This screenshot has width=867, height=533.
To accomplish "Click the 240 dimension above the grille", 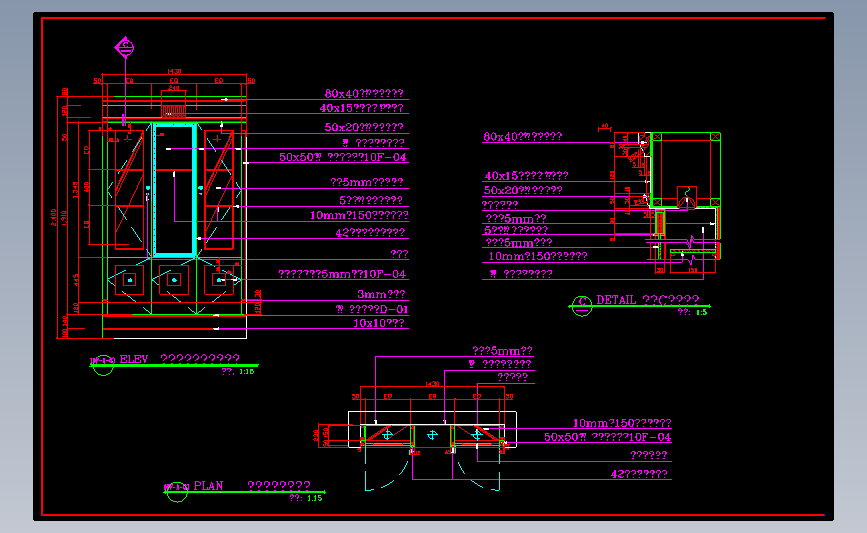I will 174,88.
